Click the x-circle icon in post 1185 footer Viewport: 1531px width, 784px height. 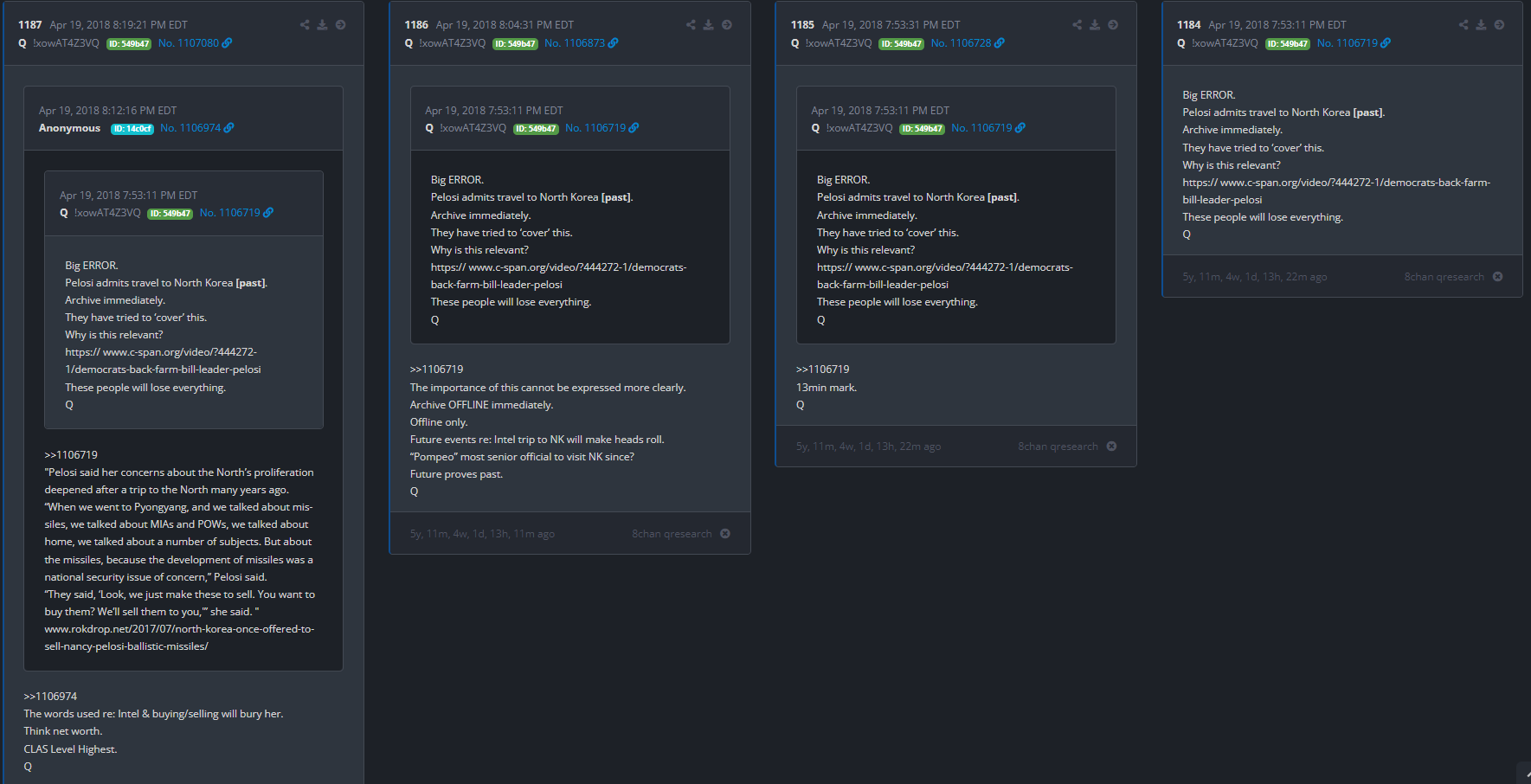(x=1111, y=447)
